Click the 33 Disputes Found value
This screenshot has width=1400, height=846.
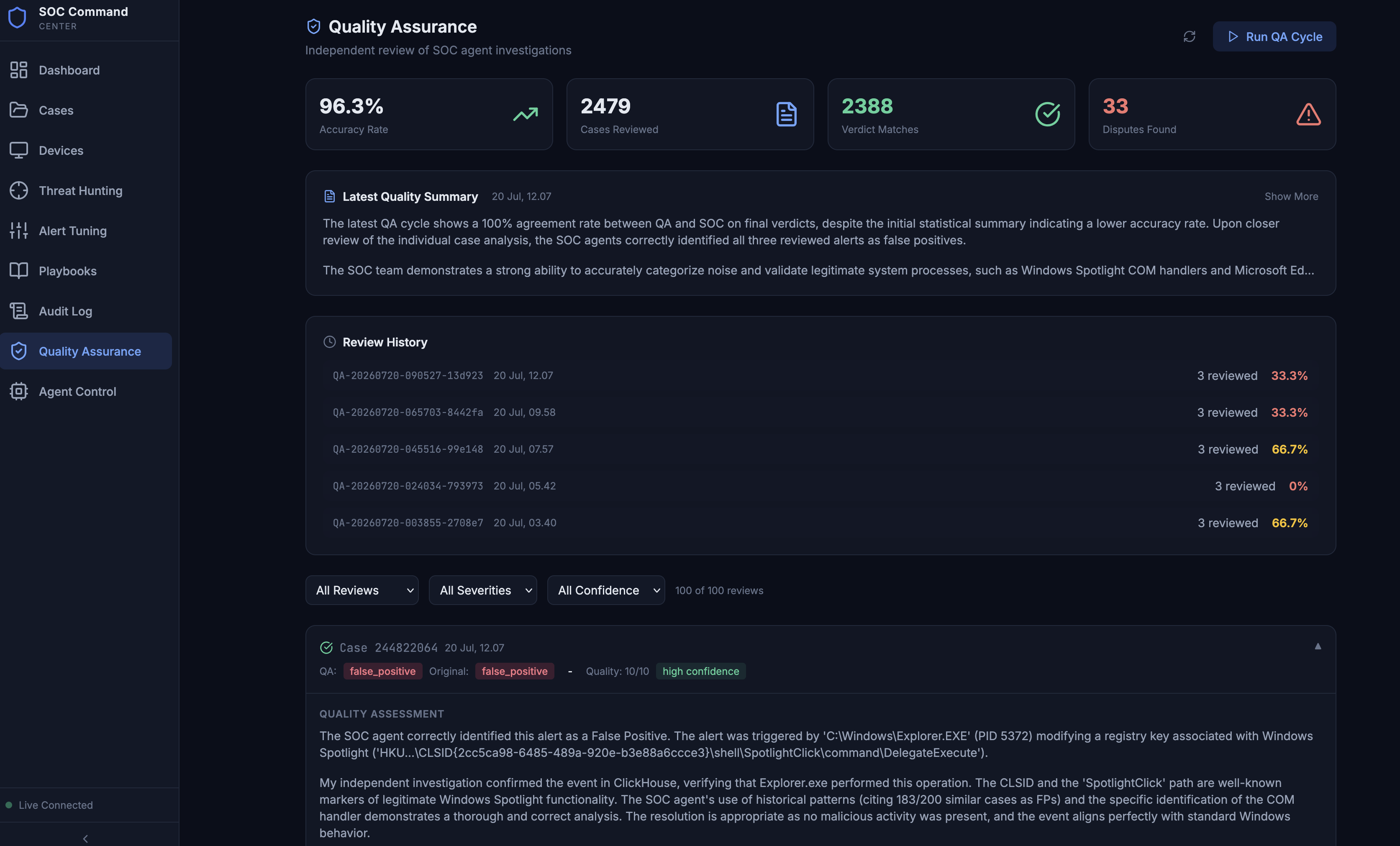[1115, 106]
